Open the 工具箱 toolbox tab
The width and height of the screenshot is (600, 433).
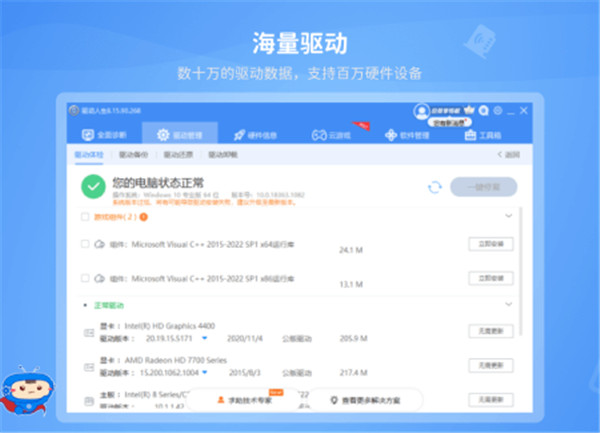[483, 135]
